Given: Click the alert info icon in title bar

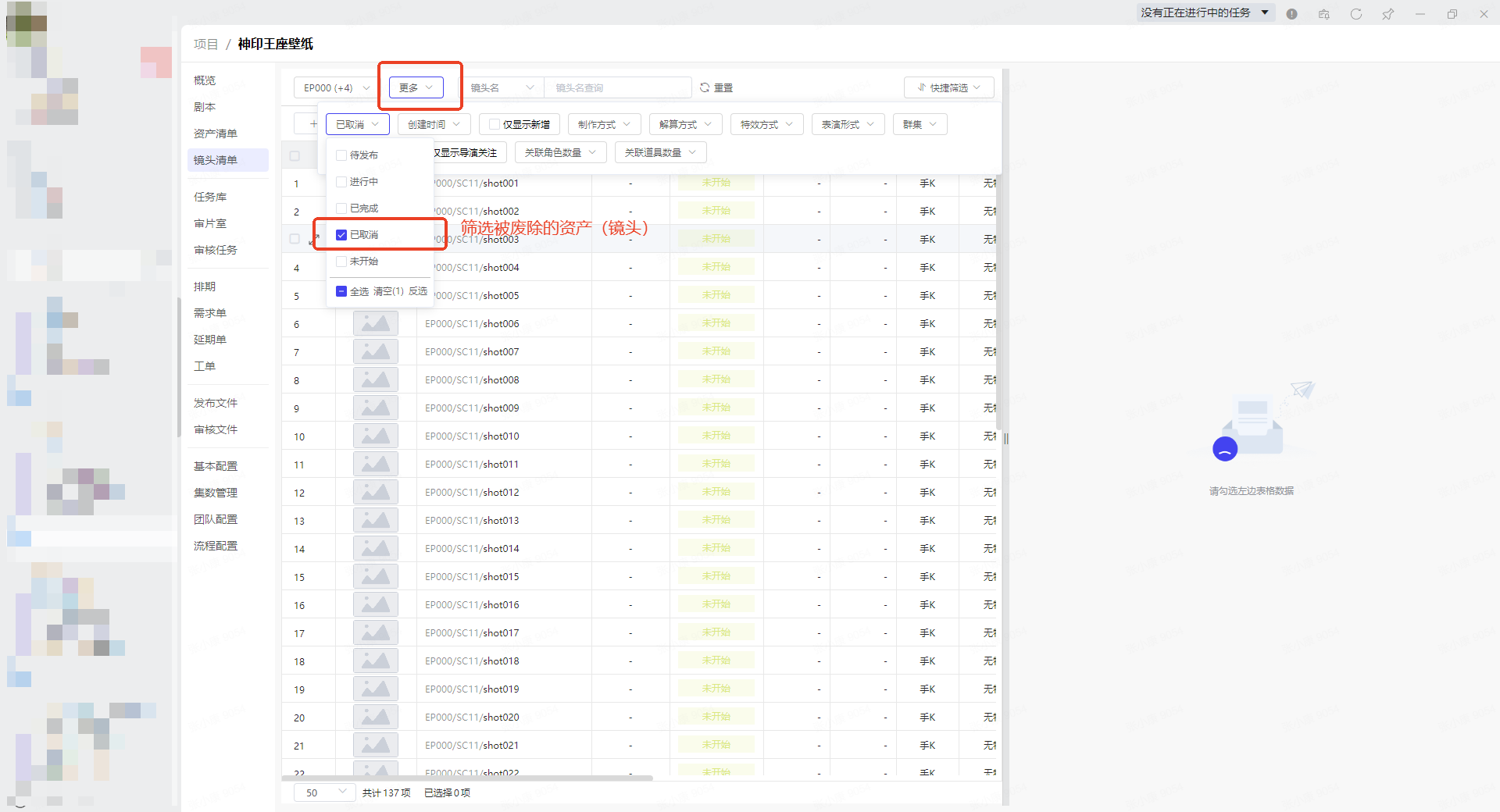Looking at the screenshot, I should pos(1291,14).
